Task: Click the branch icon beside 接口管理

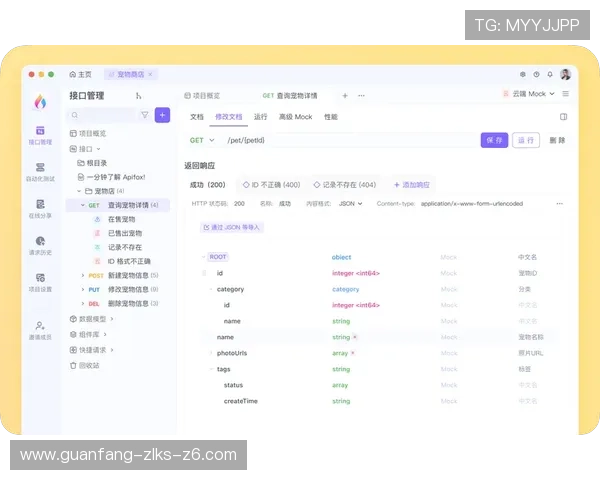Action: tap(139, 96)
